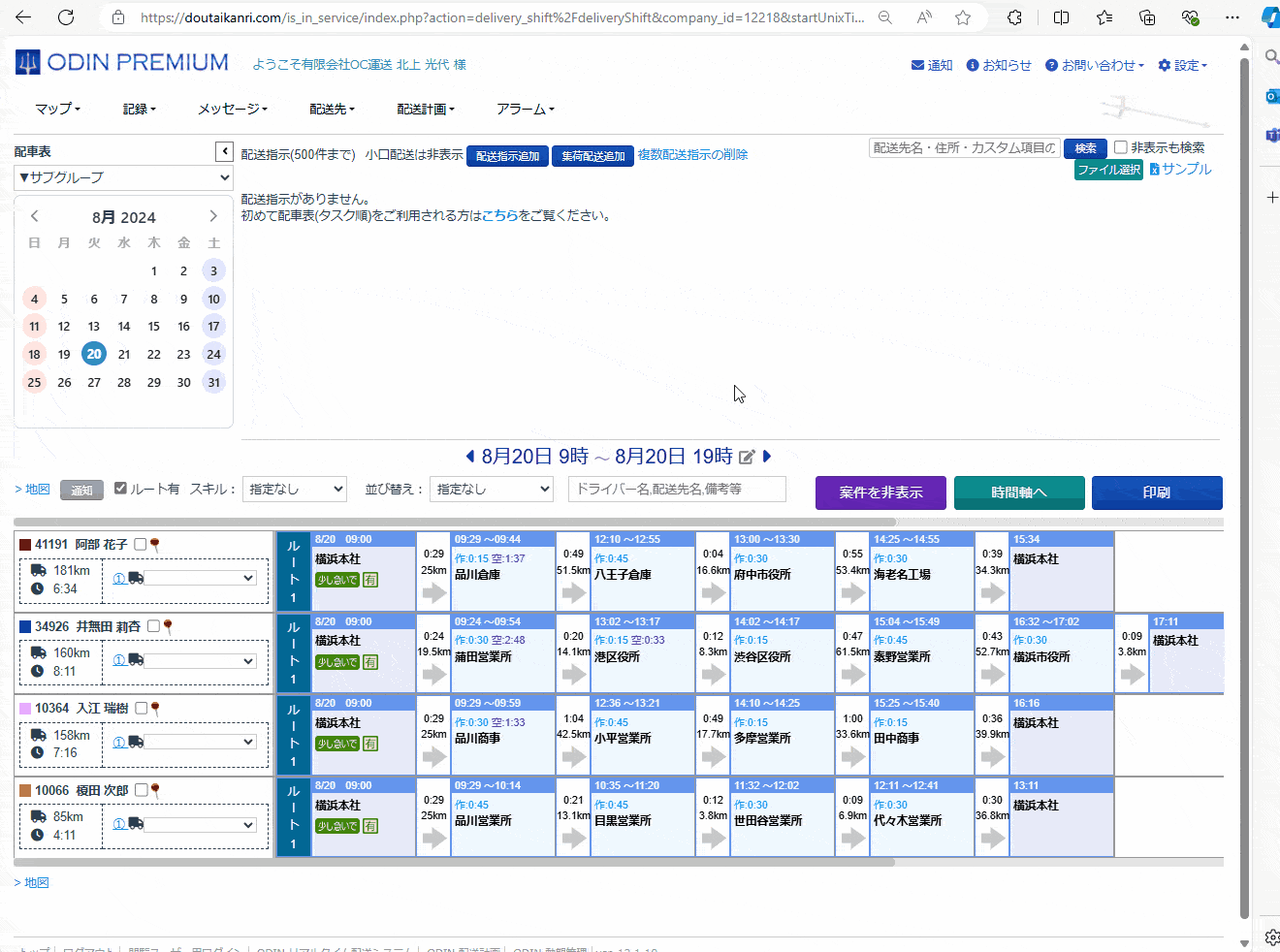Click the edit icon beside the date range
Screen dimensions: 1280x952
click(747, 457)
